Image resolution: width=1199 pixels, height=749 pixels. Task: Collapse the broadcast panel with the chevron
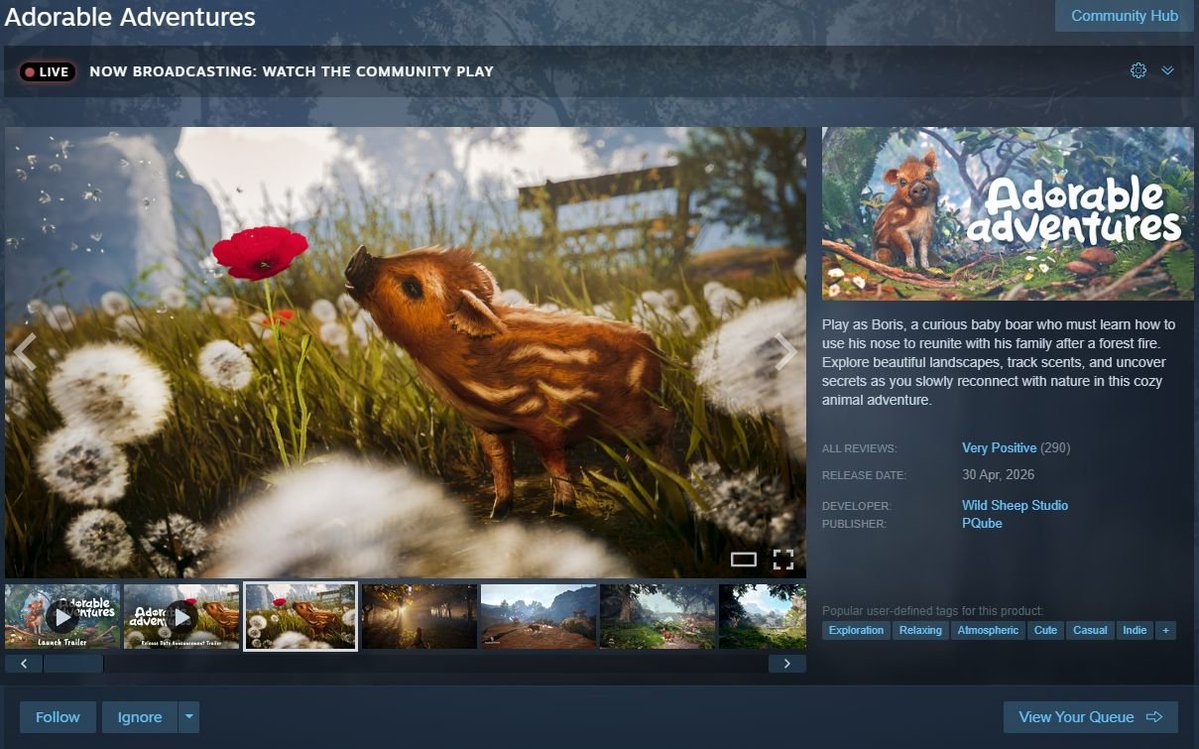point(1167,71)
